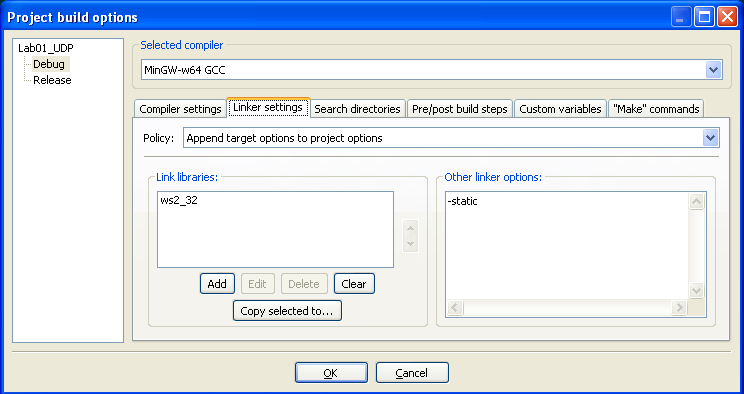Select ws2_32 in Link libraries list
Image resolution: width=744 pixels, height=394 pixels.
click(x=179, y=200)
